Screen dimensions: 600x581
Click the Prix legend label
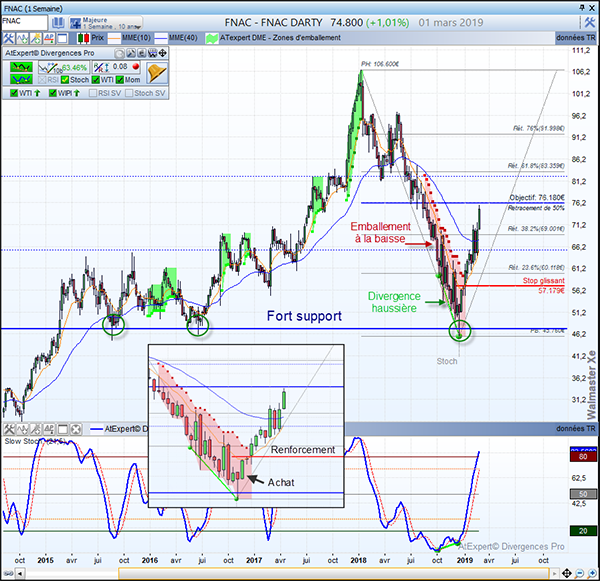pyautogui.click(x=97, y=38)
